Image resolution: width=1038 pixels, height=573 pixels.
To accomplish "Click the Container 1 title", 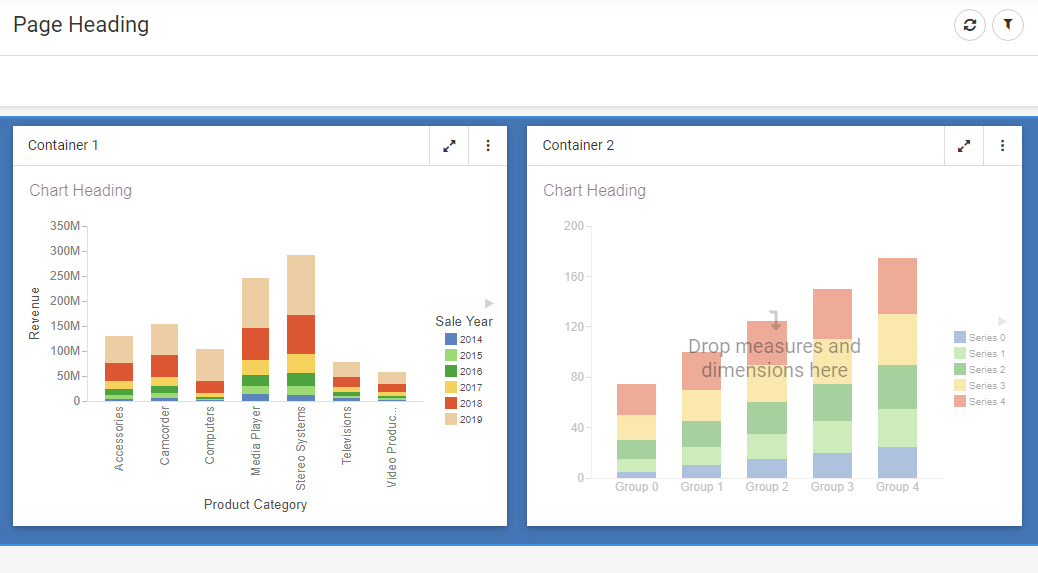I will coord(63,146).
